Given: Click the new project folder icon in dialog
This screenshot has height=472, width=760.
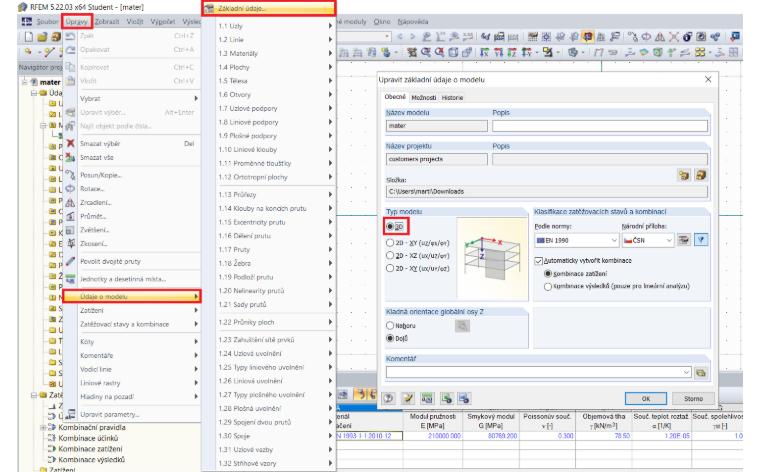Looking at the screenshot, I should point(683,175).
